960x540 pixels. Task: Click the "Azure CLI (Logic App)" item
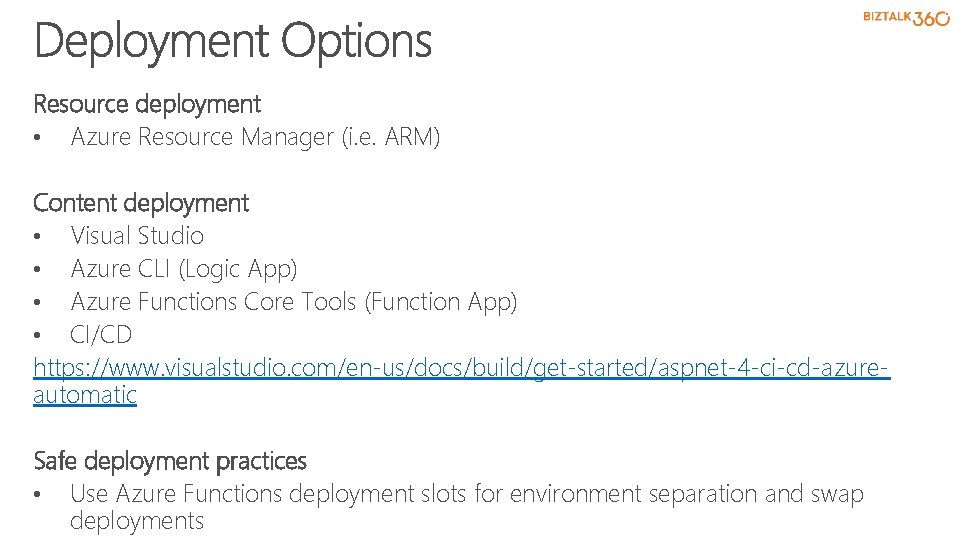(x=184, y=269)
